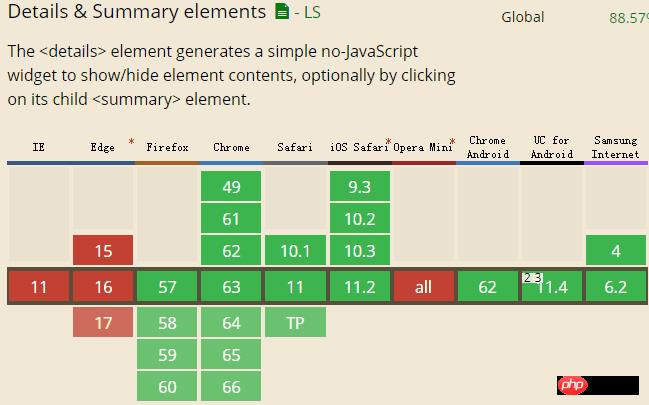Click the Samsung Internet column header
649x405 pixels.
[615, 148]
